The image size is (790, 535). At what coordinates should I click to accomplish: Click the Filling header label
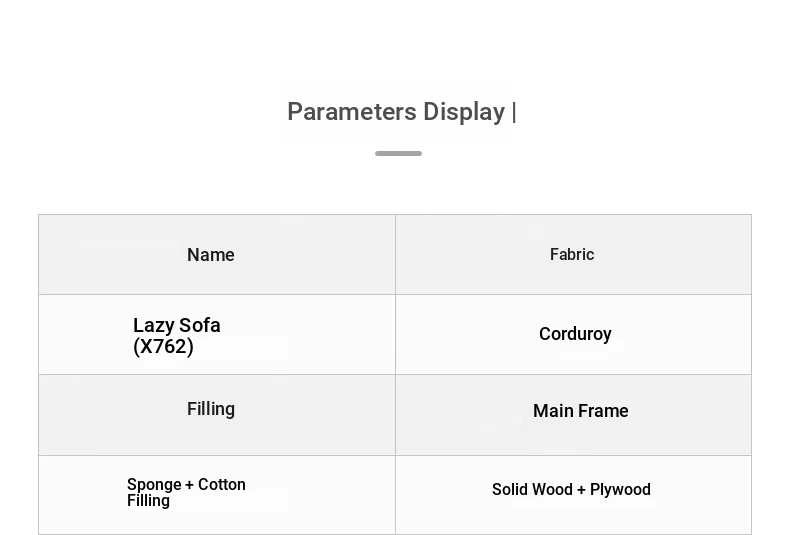(x=211, y=409)
